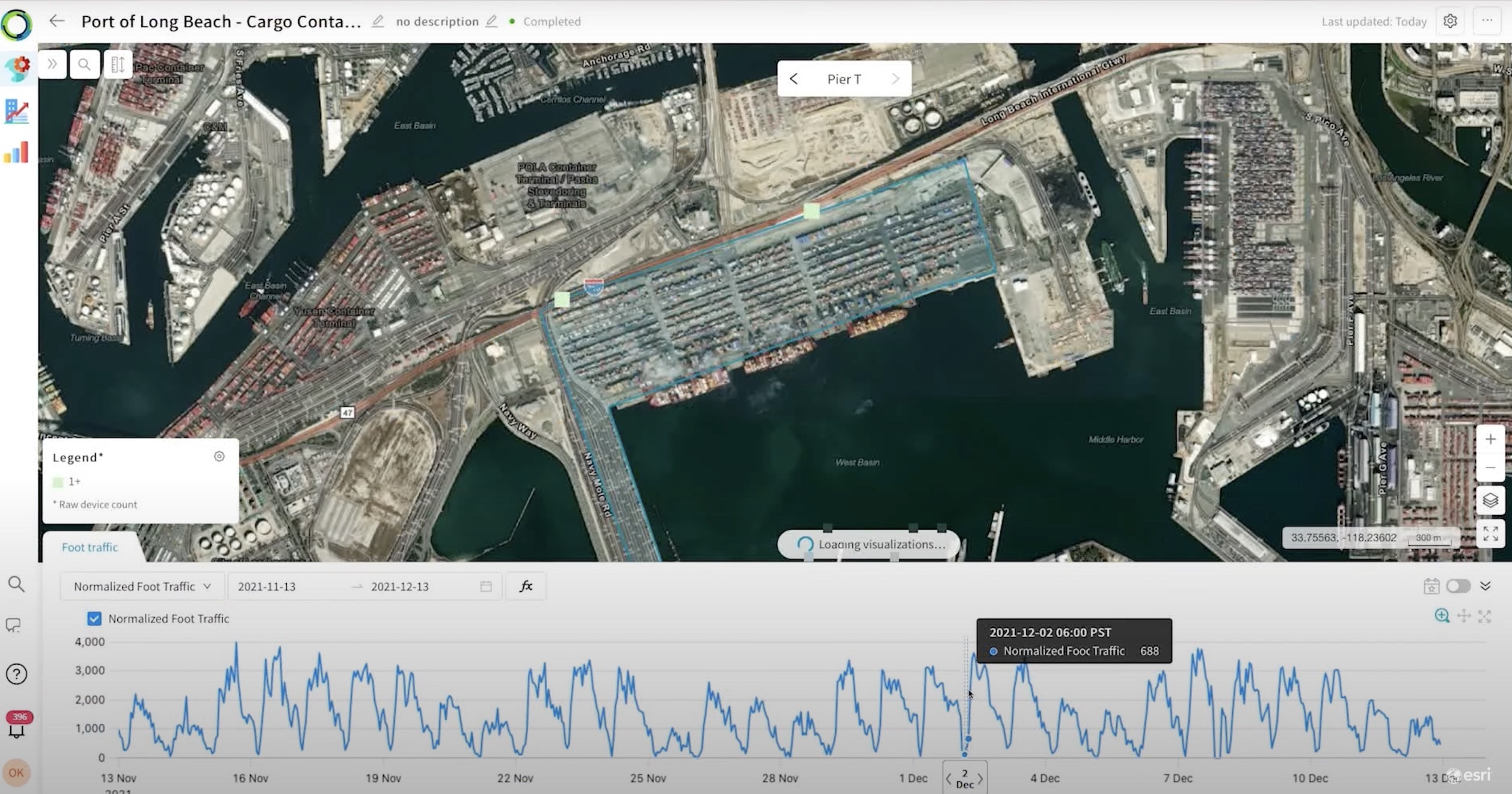Click the 16 Nov axis label
Screen dimensions: 1512x794
coord(250,778)
